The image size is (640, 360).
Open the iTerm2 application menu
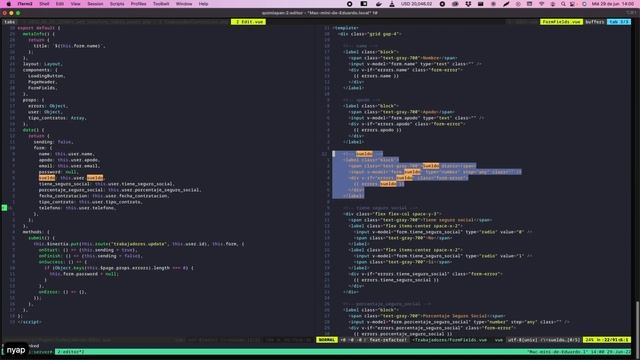(x=25, y=4)
